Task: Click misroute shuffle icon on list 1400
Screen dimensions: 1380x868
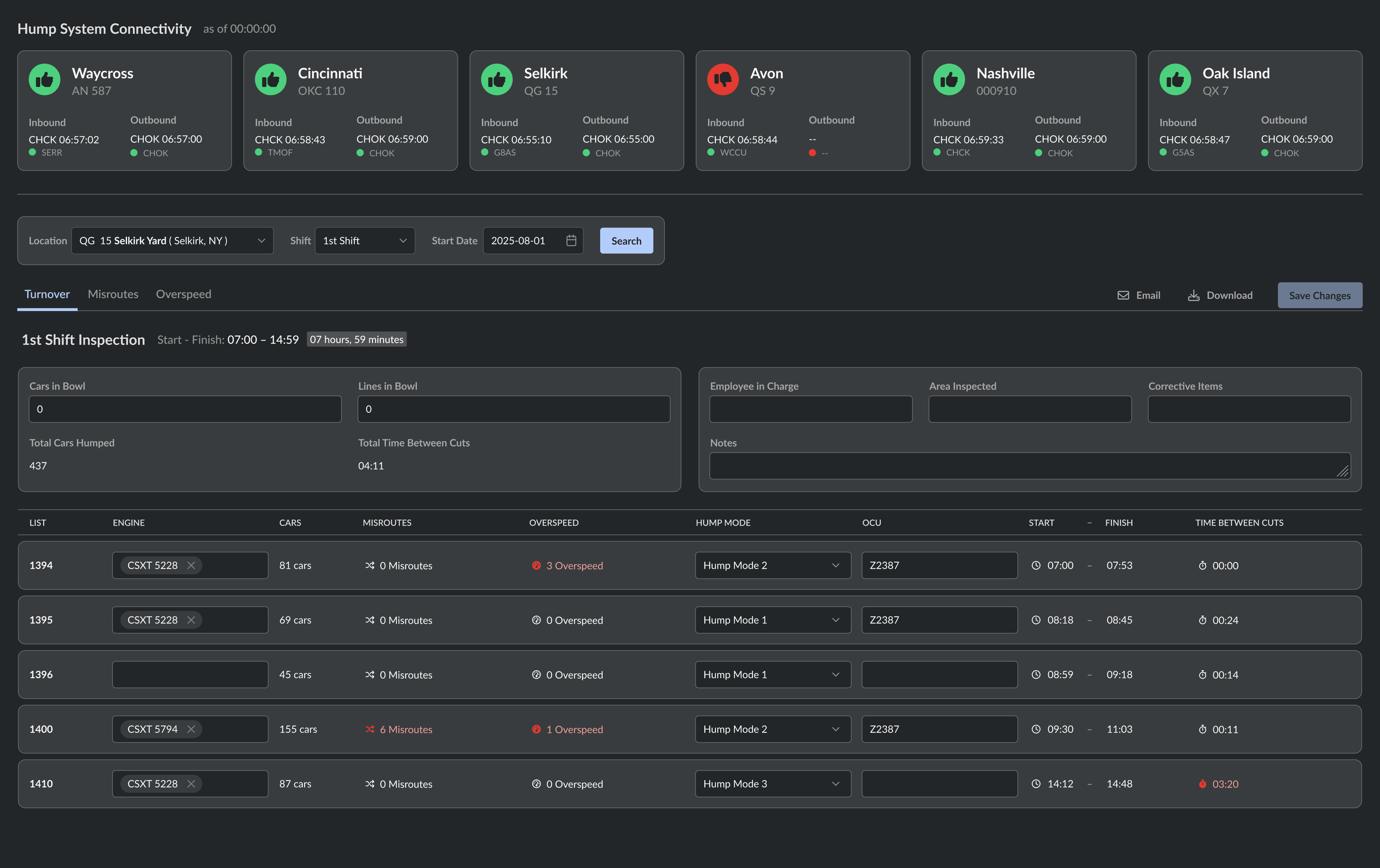Action: (370, 729)
